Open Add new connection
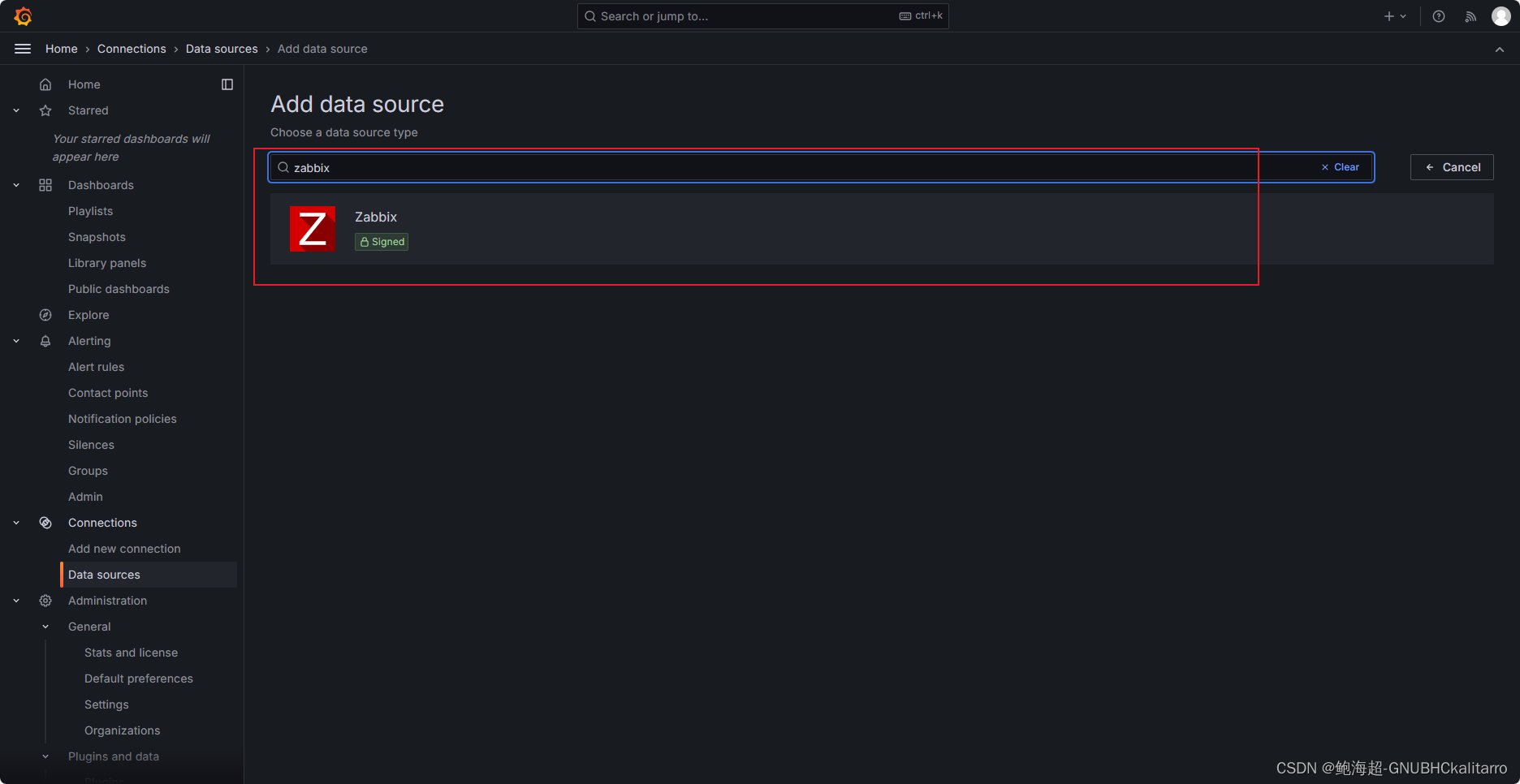The height and width of the screenshot is (784, 1520). (x=124, y=549)
